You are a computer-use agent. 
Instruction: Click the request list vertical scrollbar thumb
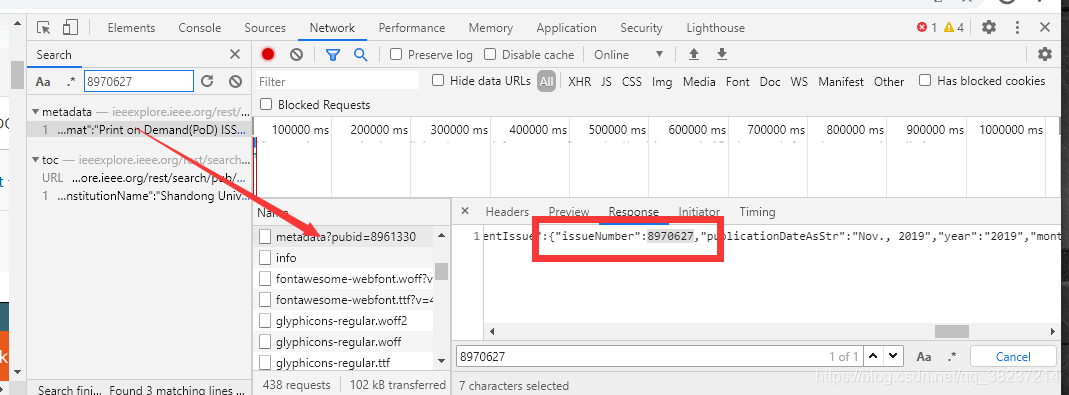(442, 272)
